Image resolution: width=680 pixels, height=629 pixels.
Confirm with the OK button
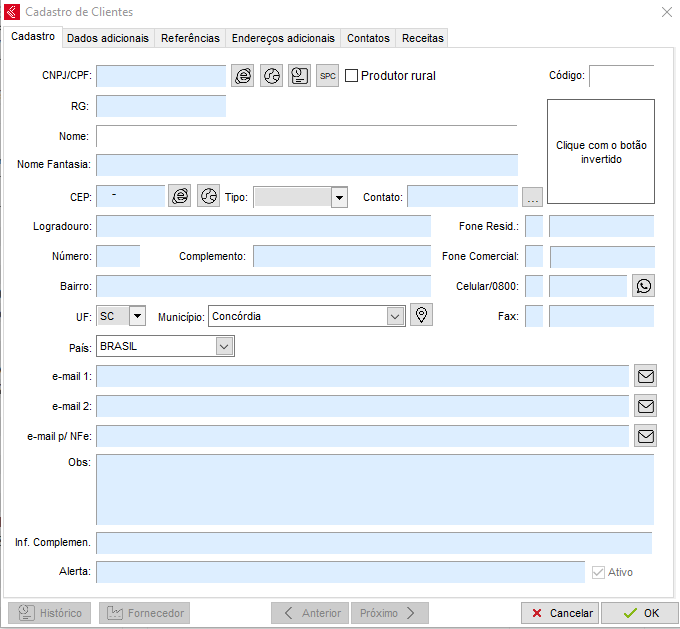[x=641, y=613]
